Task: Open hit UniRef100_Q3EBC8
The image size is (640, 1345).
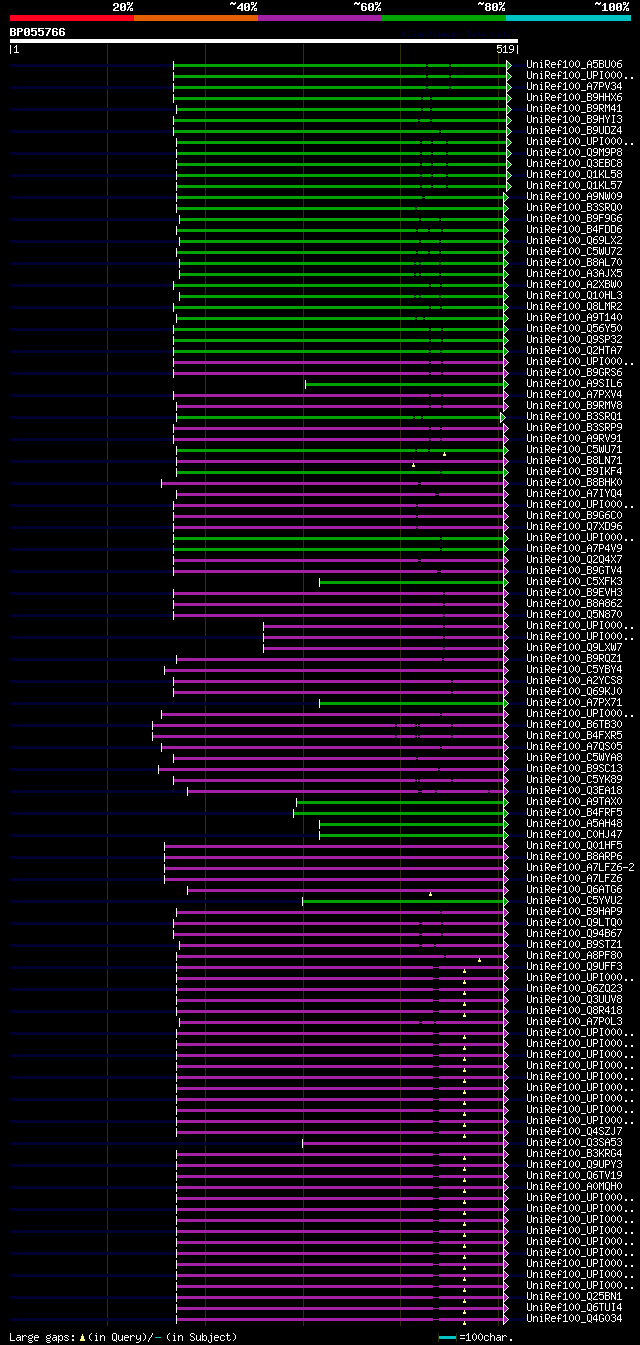Action: pos(574,163)
